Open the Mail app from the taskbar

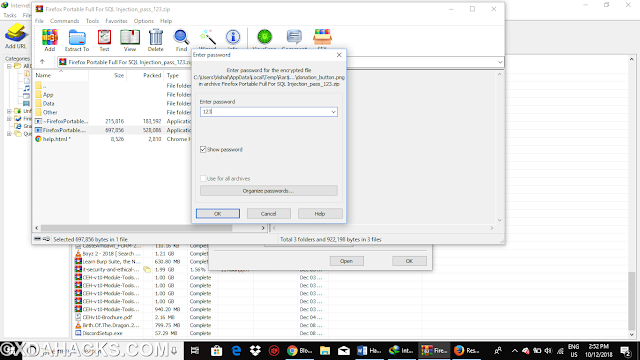[344, 351]
